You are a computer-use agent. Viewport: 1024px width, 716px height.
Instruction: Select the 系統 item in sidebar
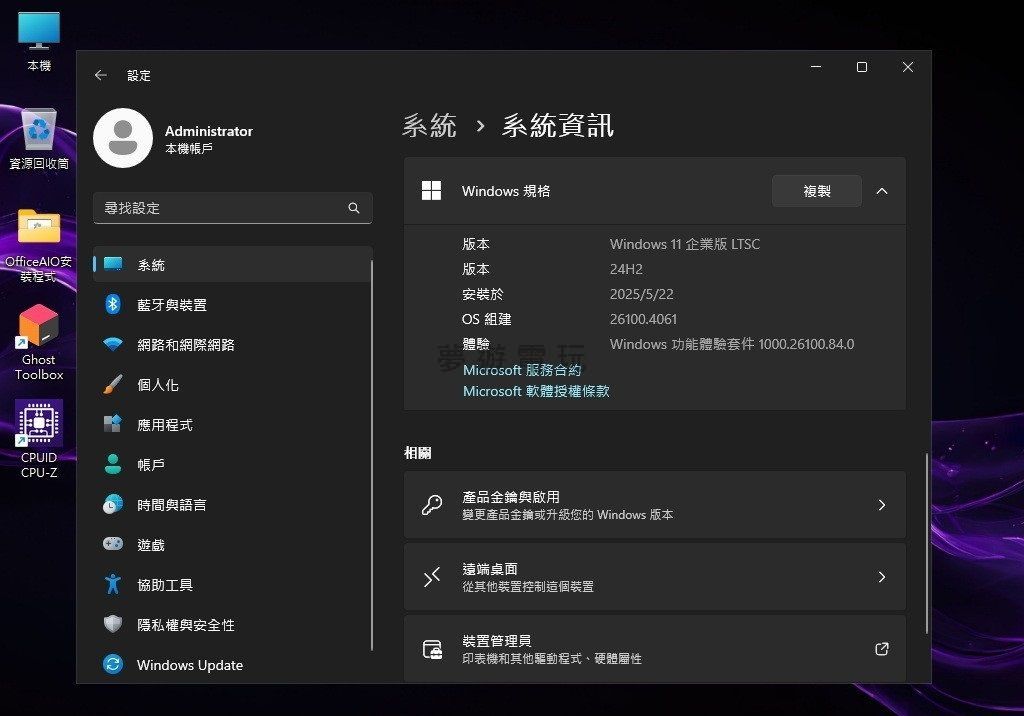point(151,265)
